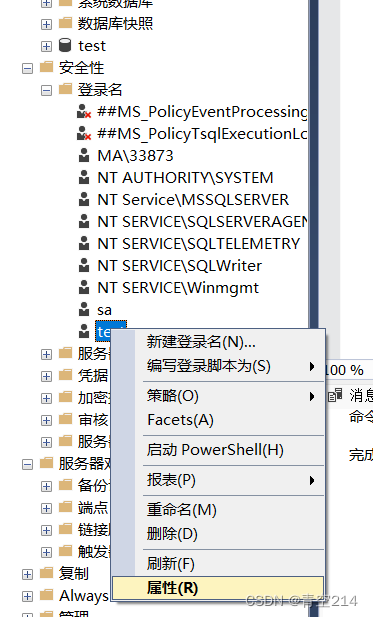Expand the 端点 node
The image size is (373, 617).
click(46, 509)
